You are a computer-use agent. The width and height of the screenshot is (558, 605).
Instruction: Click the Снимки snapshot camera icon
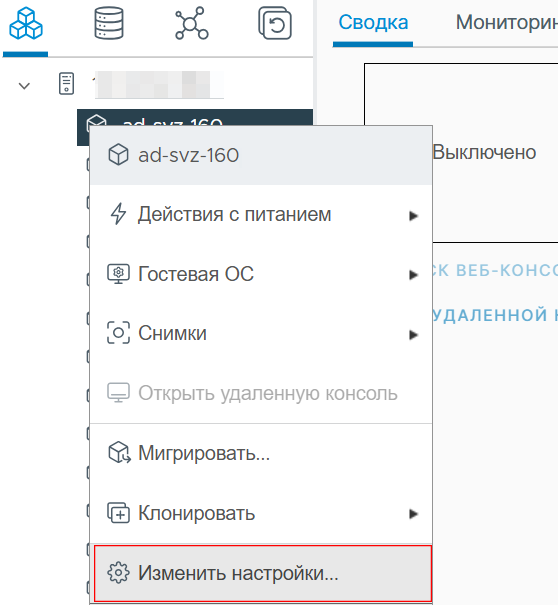(x=118, y=333)
